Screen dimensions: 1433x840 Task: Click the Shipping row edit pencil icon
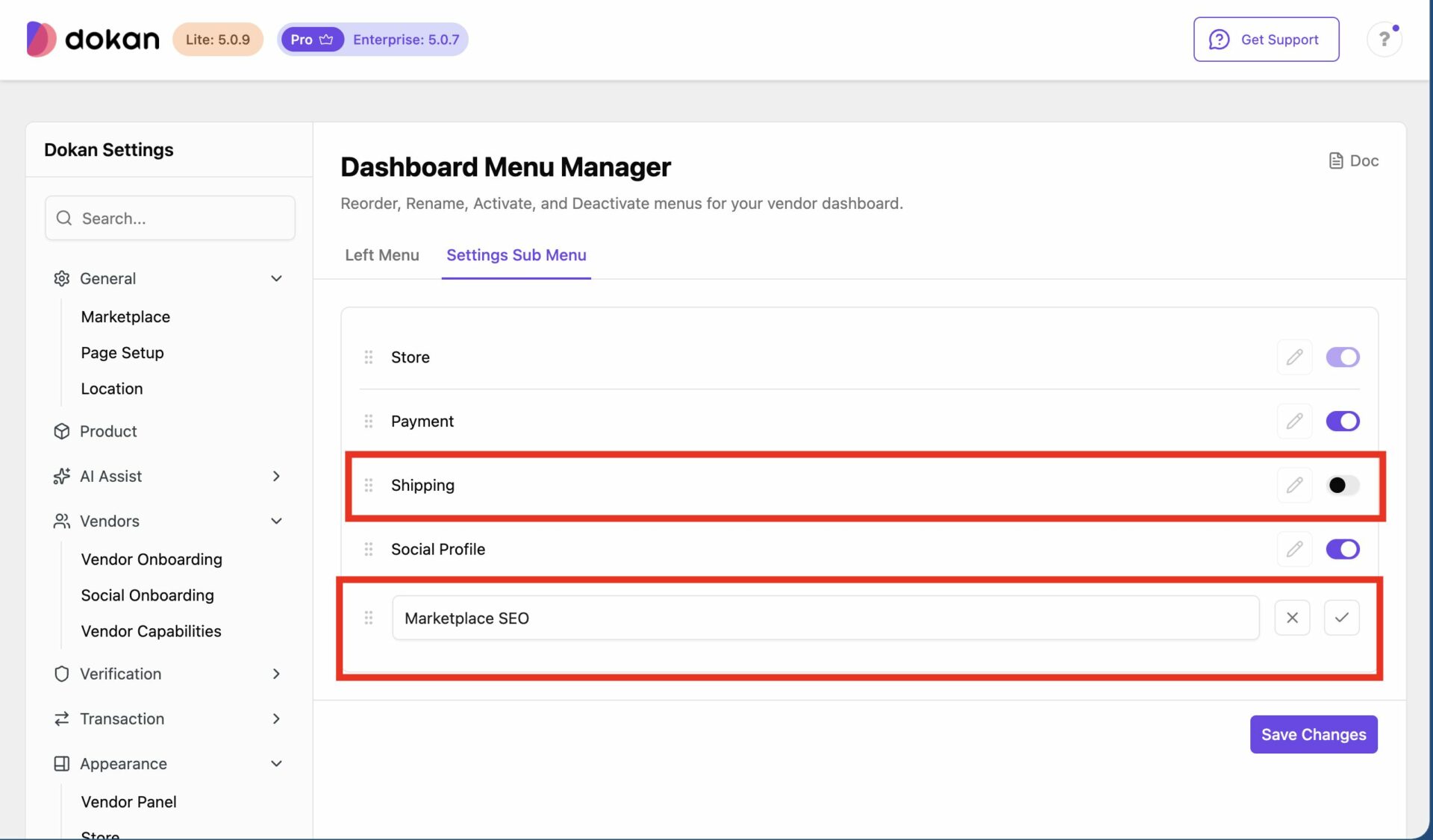(1294, 485)
